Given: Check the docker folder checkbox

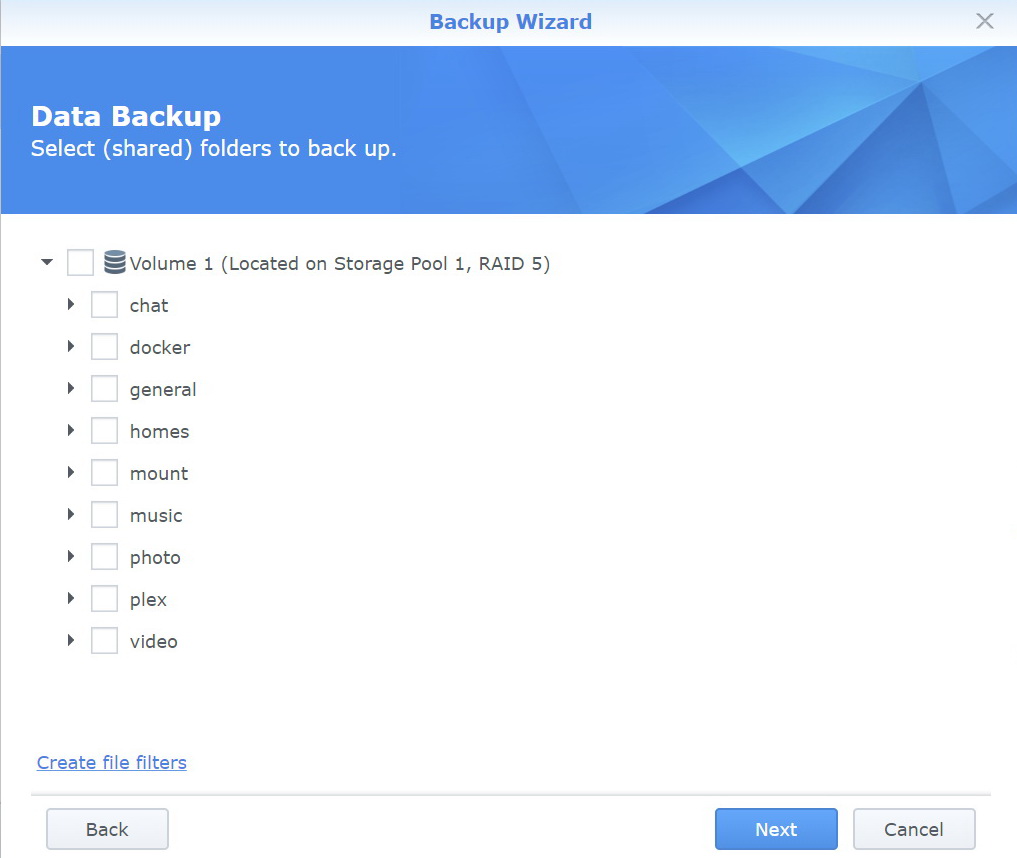Looking at the screenshot, I should coord(104,347).
